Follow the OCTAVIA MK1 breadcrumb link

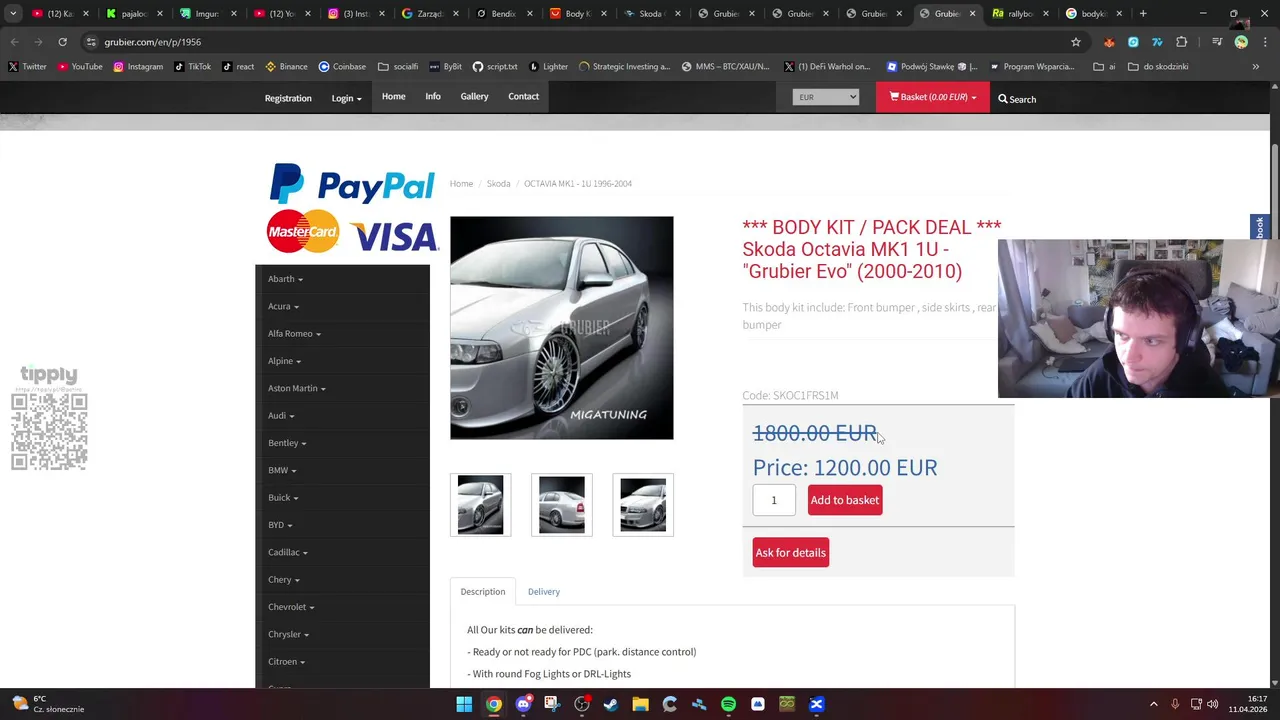pos(577,184)
